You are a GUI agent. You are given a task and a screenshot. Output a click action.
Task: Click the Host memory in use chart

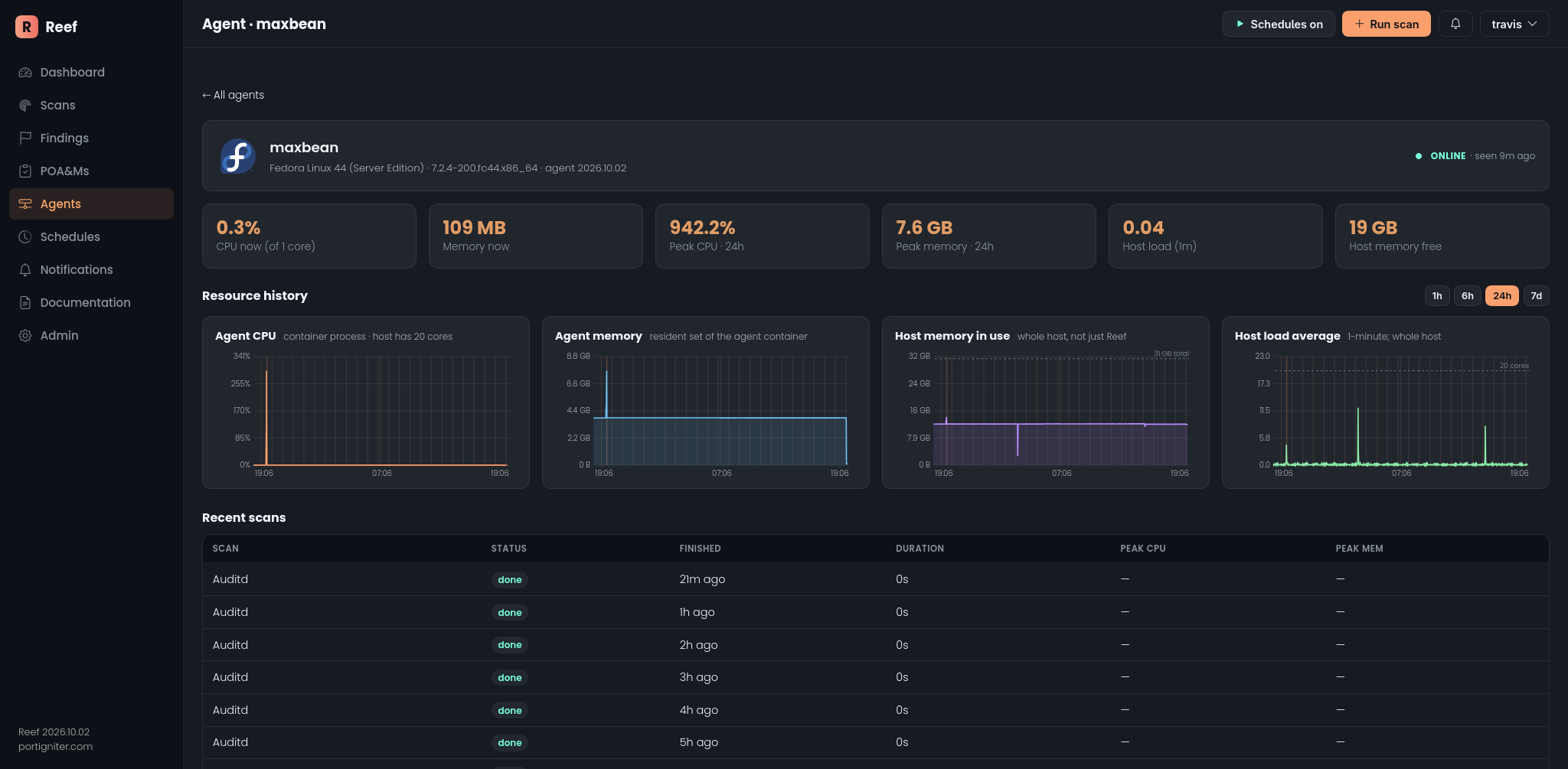pyautogui.click(x=1046, y=402)
